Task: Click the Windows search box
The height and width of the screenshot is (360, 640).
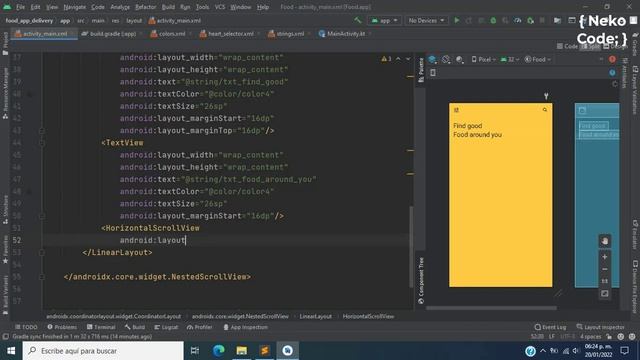Action: click(x=103, y=351)
